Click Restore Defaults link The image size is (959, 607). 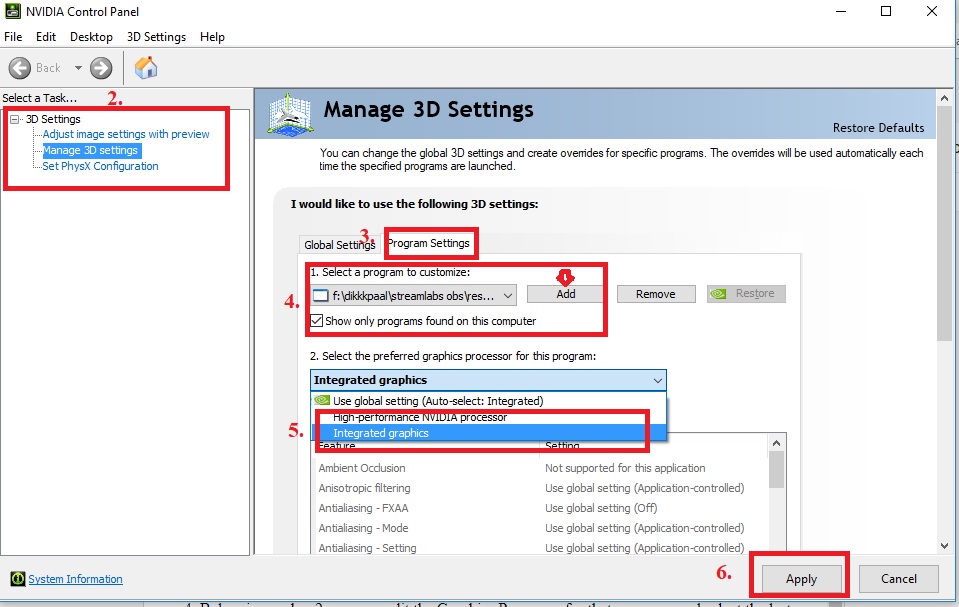coord(878,127)
